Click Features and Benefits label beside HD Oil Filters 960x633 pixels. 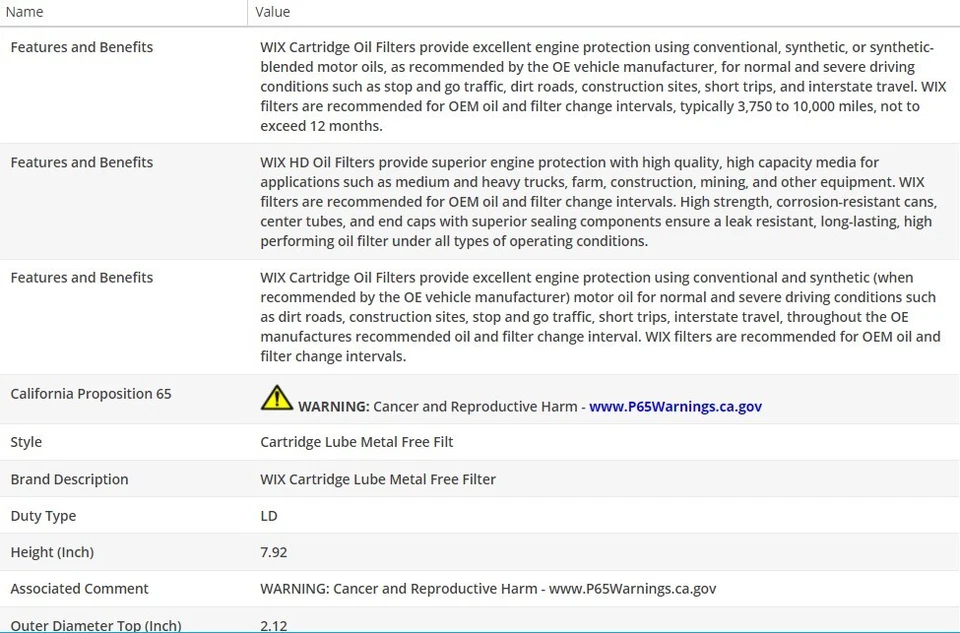click(81, 162)
